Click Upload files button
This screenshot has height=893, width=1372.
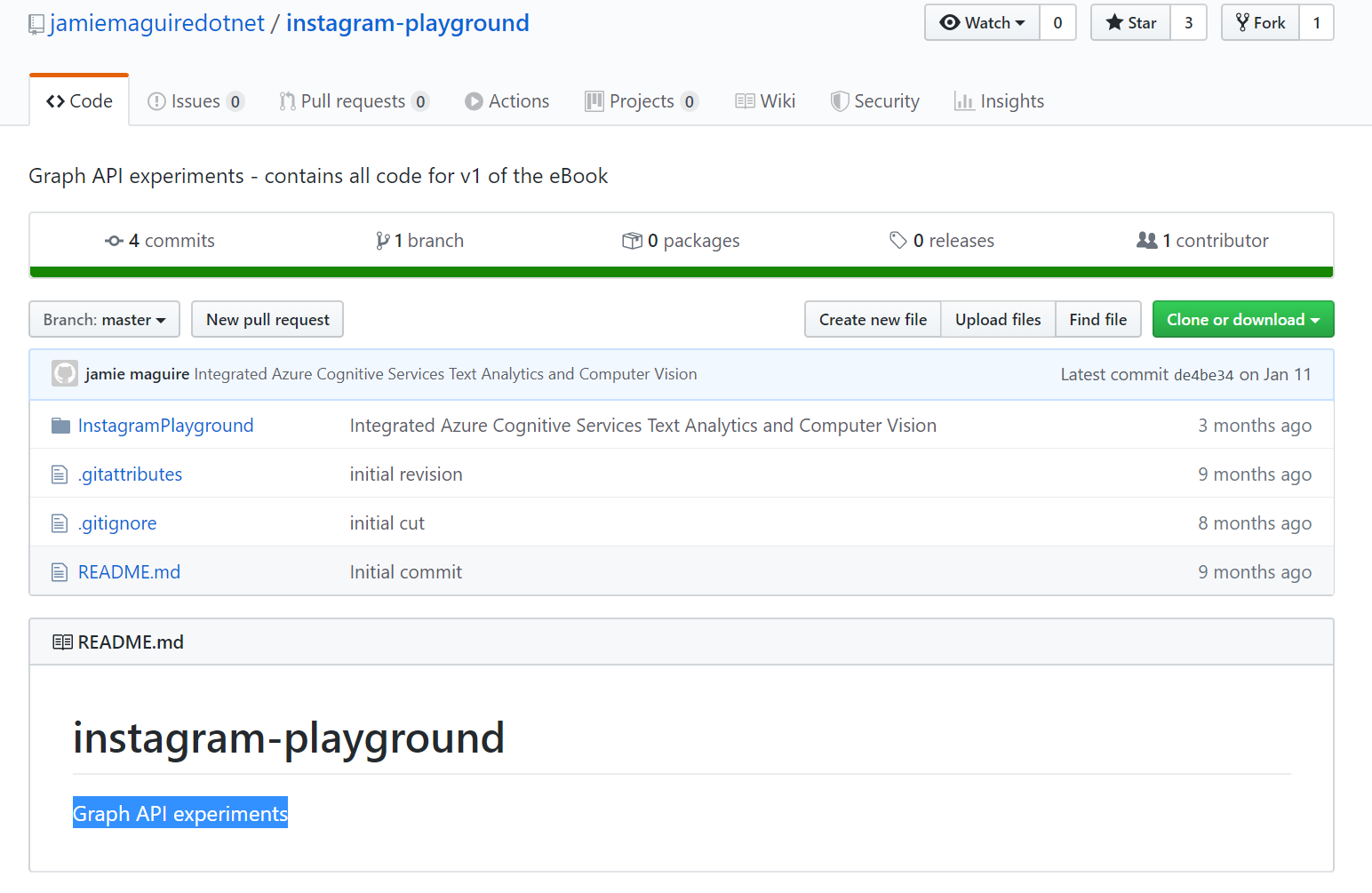pos(998,319)
